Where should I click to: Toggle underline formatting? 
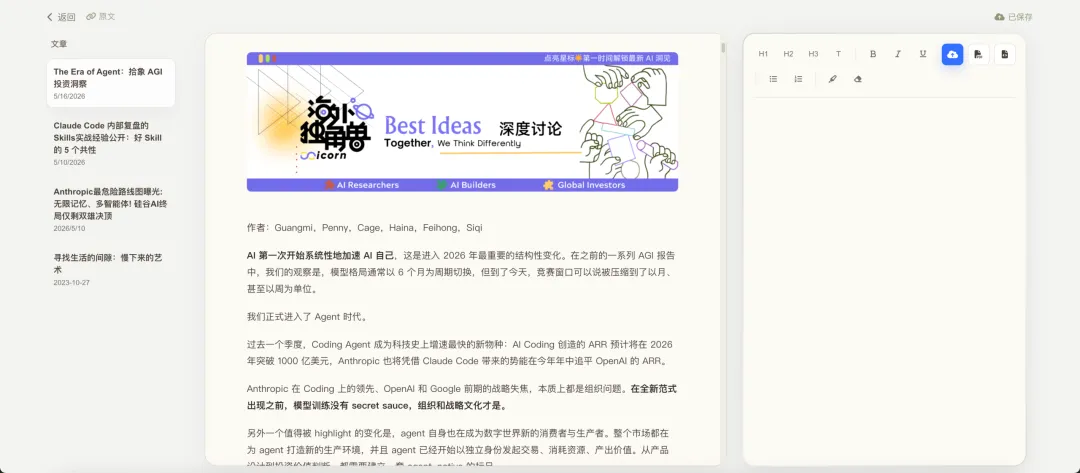tap(922, 54)
